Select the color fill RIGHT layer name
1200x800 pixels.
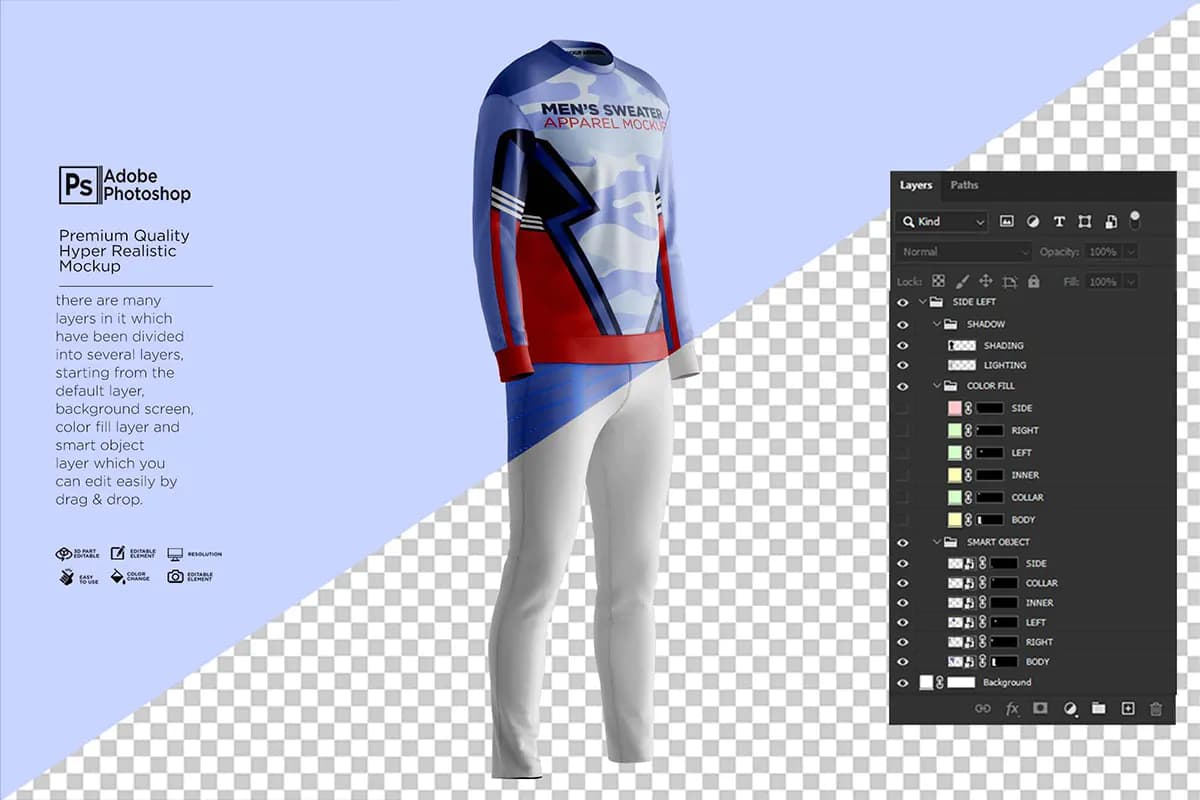pos(1025,431)
